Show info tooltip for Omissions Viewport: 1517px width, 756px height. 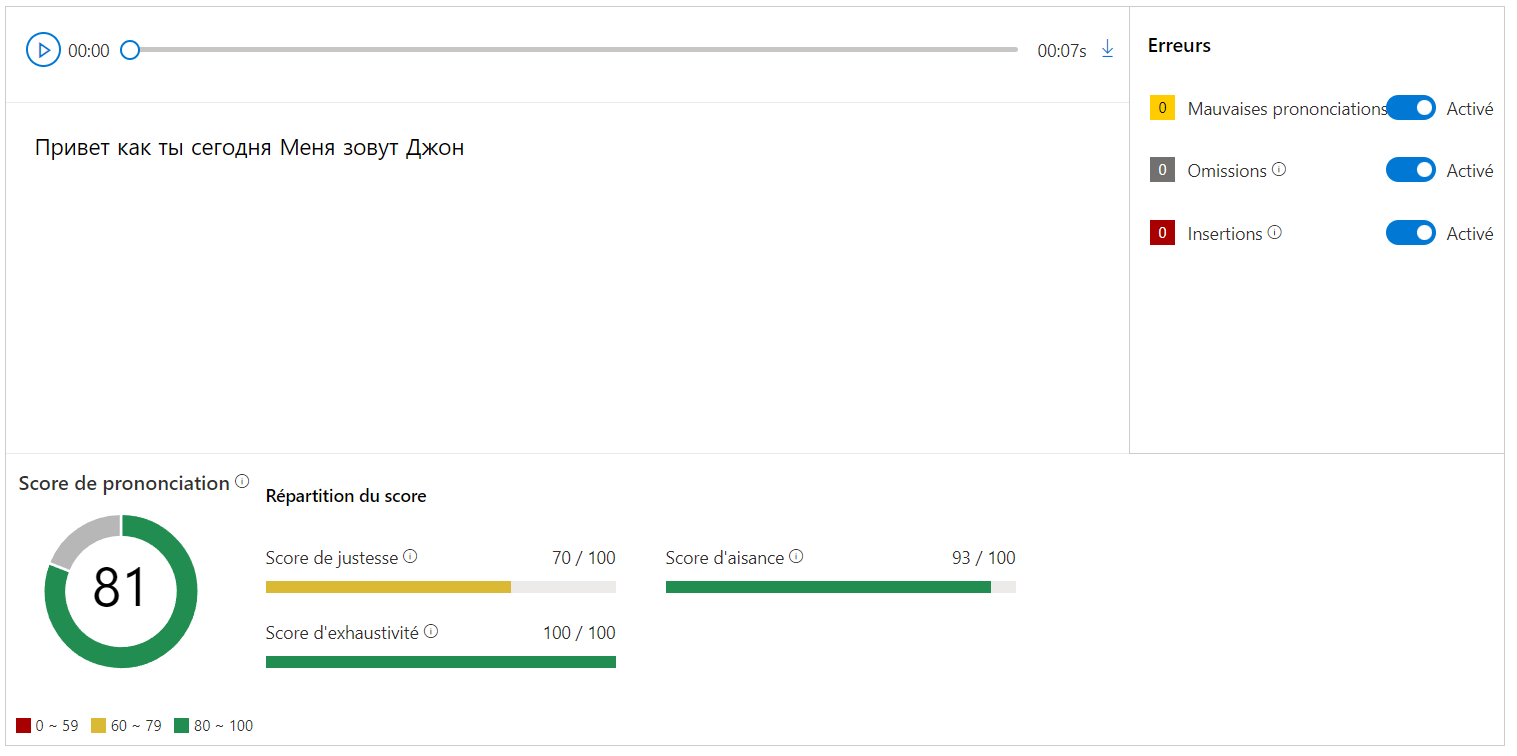pos(1279,170)
